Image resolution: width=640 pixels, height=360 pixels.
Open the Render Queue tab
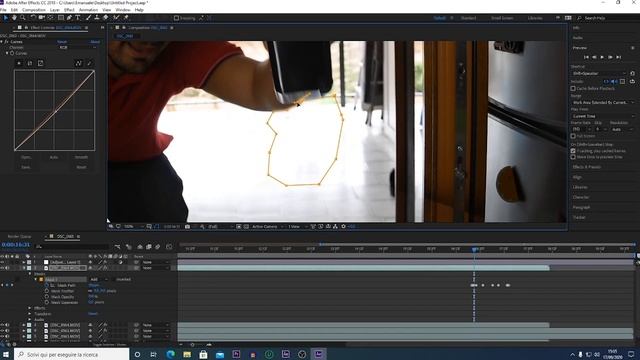[x=19, y=236]
